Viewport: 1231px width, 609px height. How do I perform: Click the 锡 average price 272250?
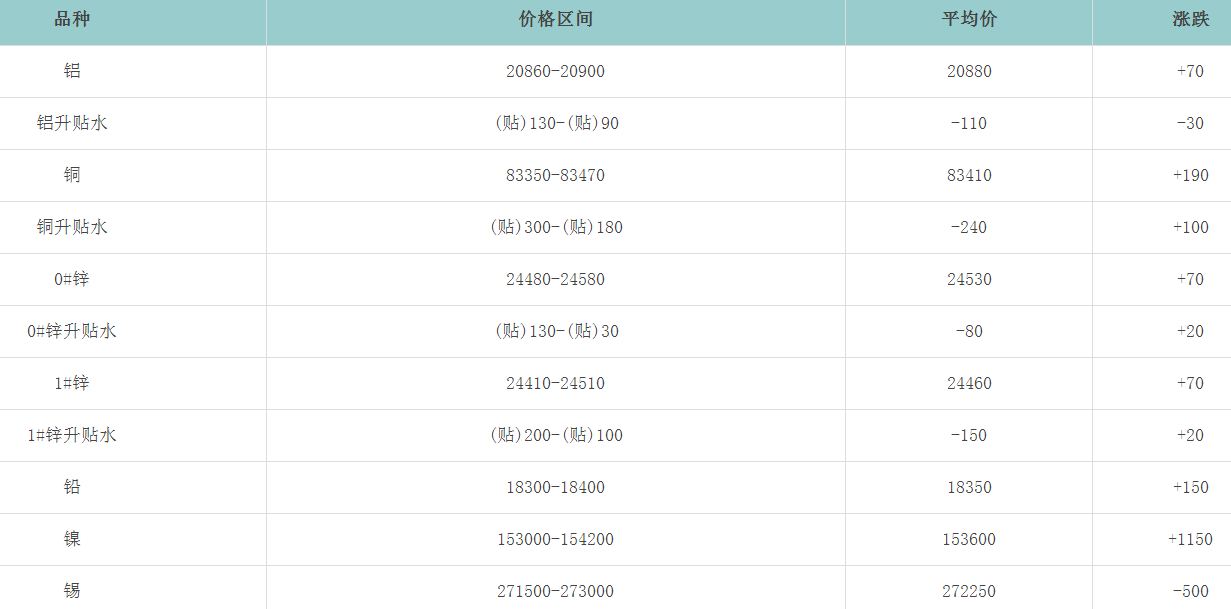coord(969,591)
